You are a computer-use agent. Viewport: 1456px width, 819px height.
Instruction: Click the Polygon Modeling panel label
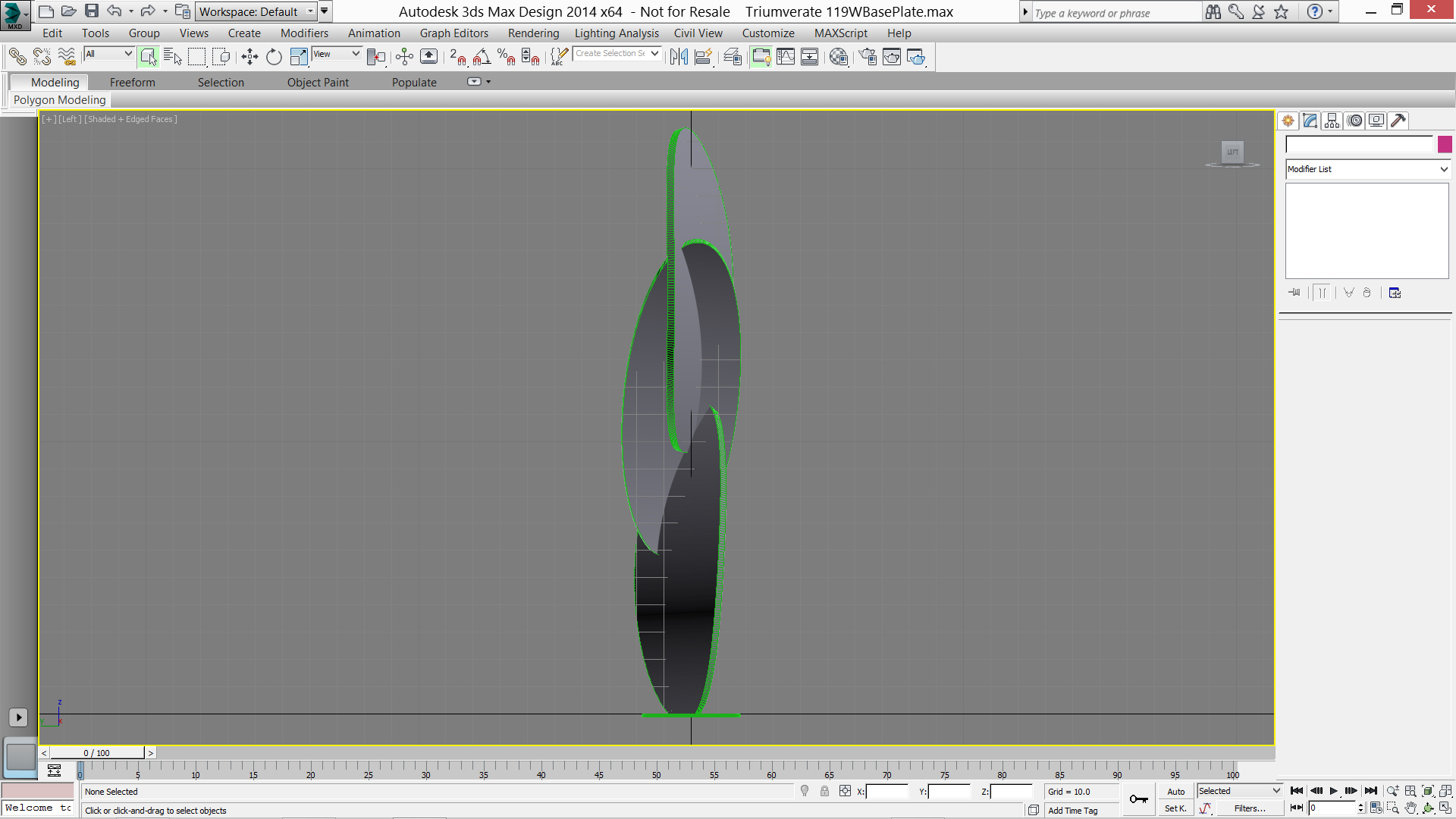[60, 100]
